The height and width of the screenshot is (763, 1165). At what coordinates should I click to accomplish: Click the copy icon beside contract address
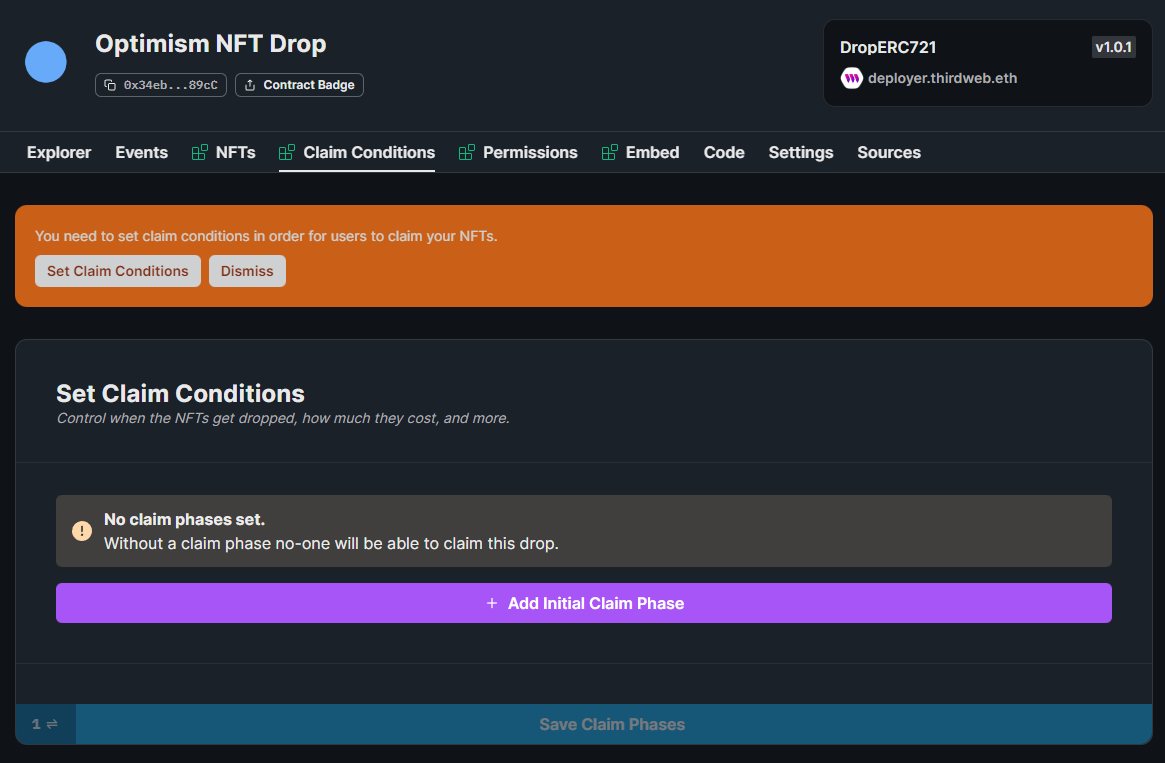click(110, 85)
